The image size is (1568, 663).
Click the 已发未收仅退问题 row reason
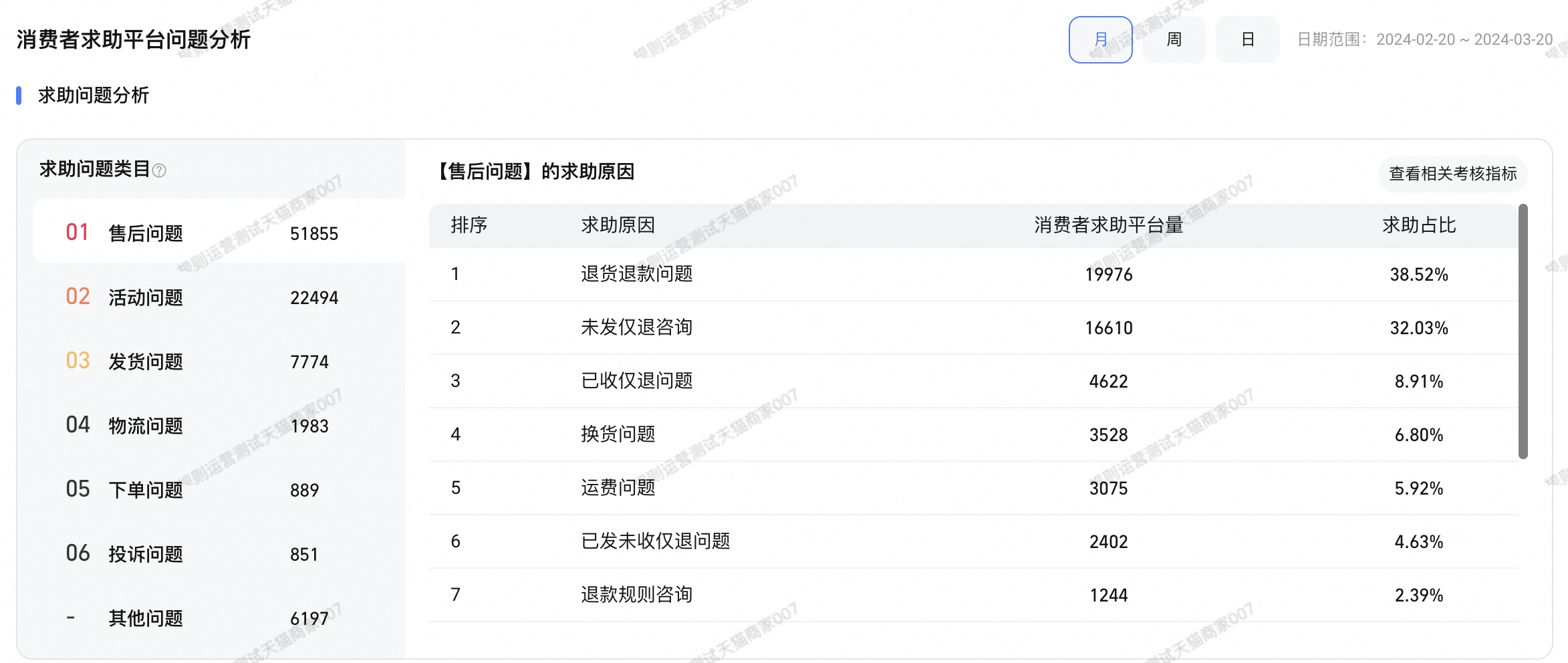coord(655,541)
